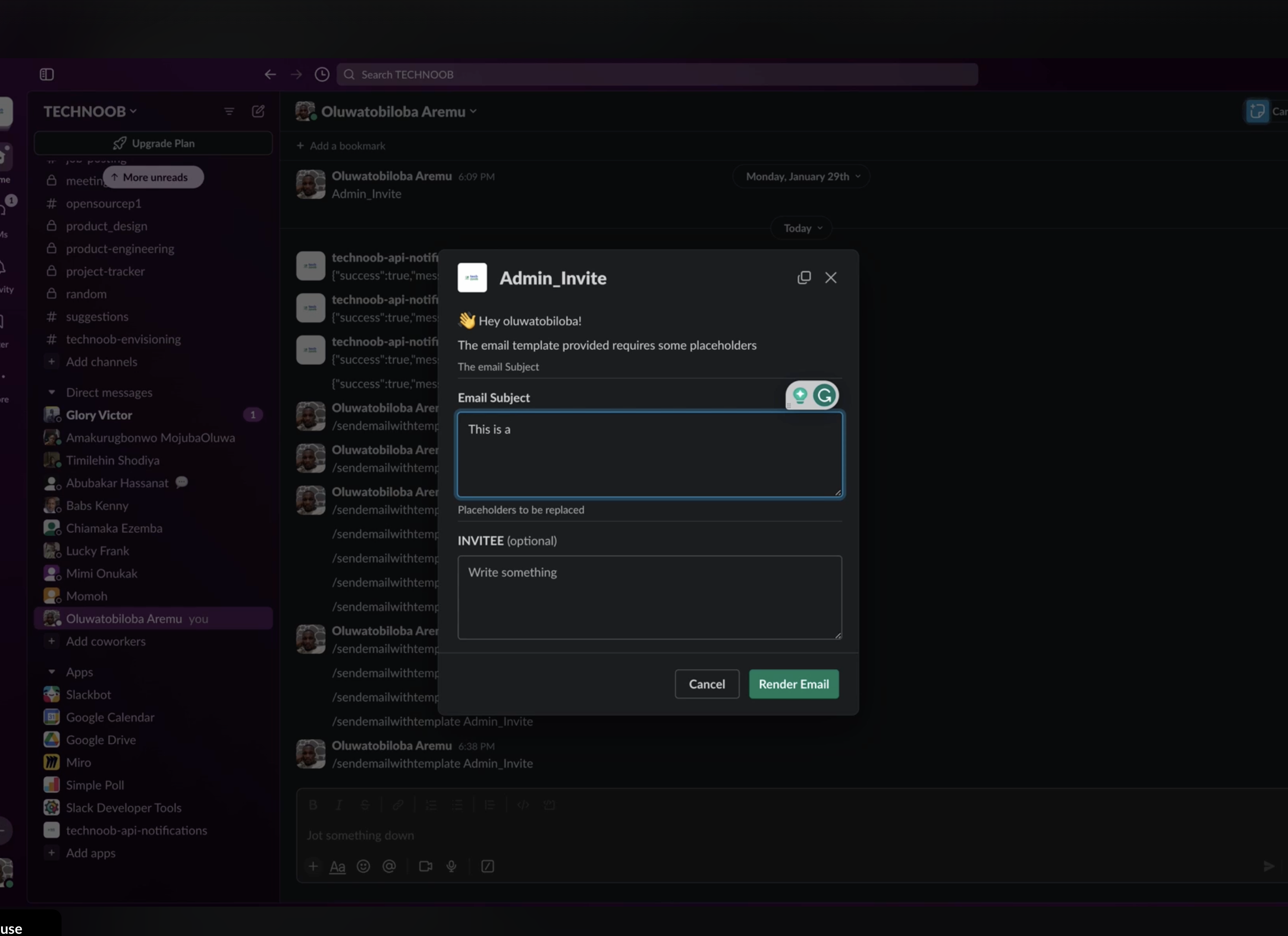Click the Render Email button
The width and height of the screenshot is (1288, 936).
793,684
